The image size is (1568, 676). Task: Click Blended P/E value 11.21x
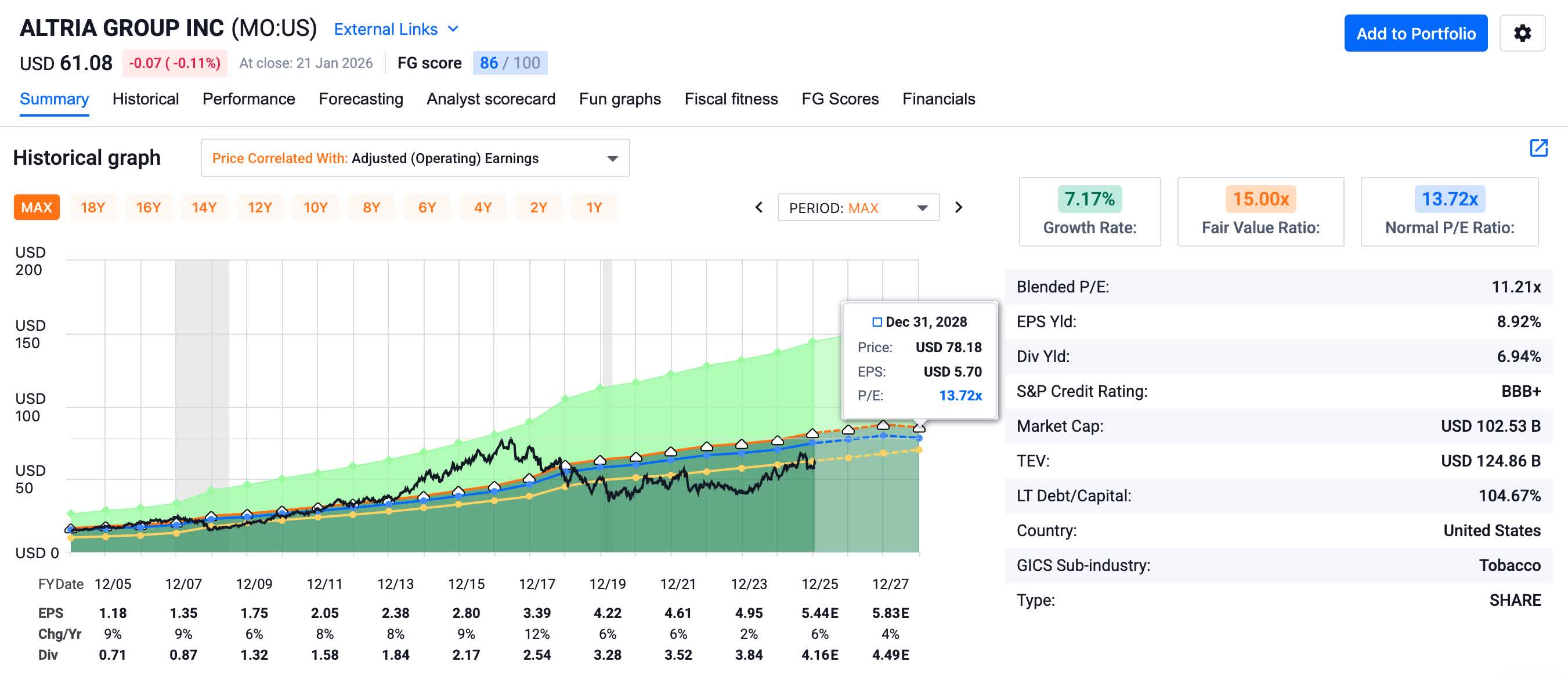click(x=1516, y=287)
